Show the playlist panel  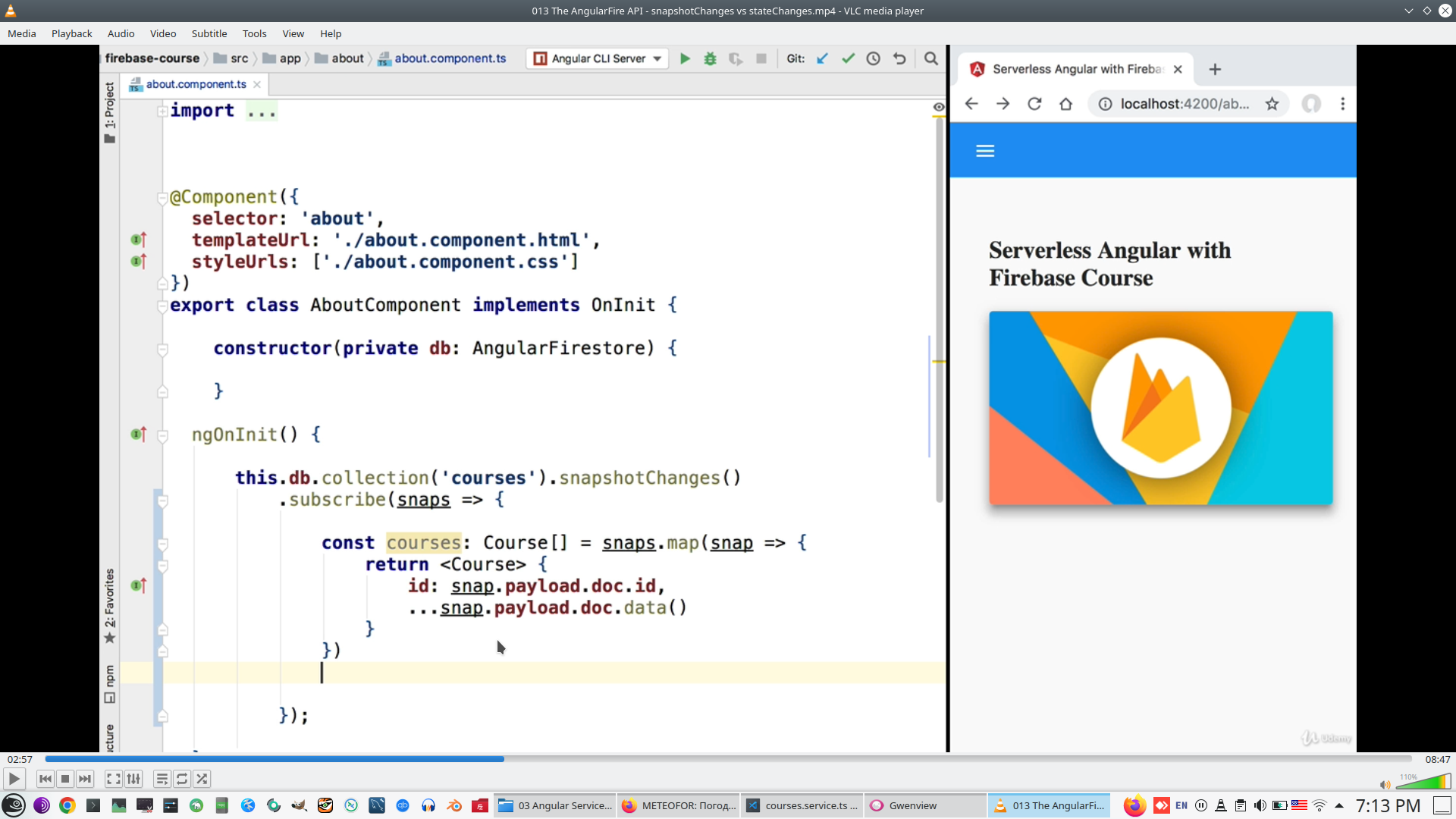coord(162,779)
